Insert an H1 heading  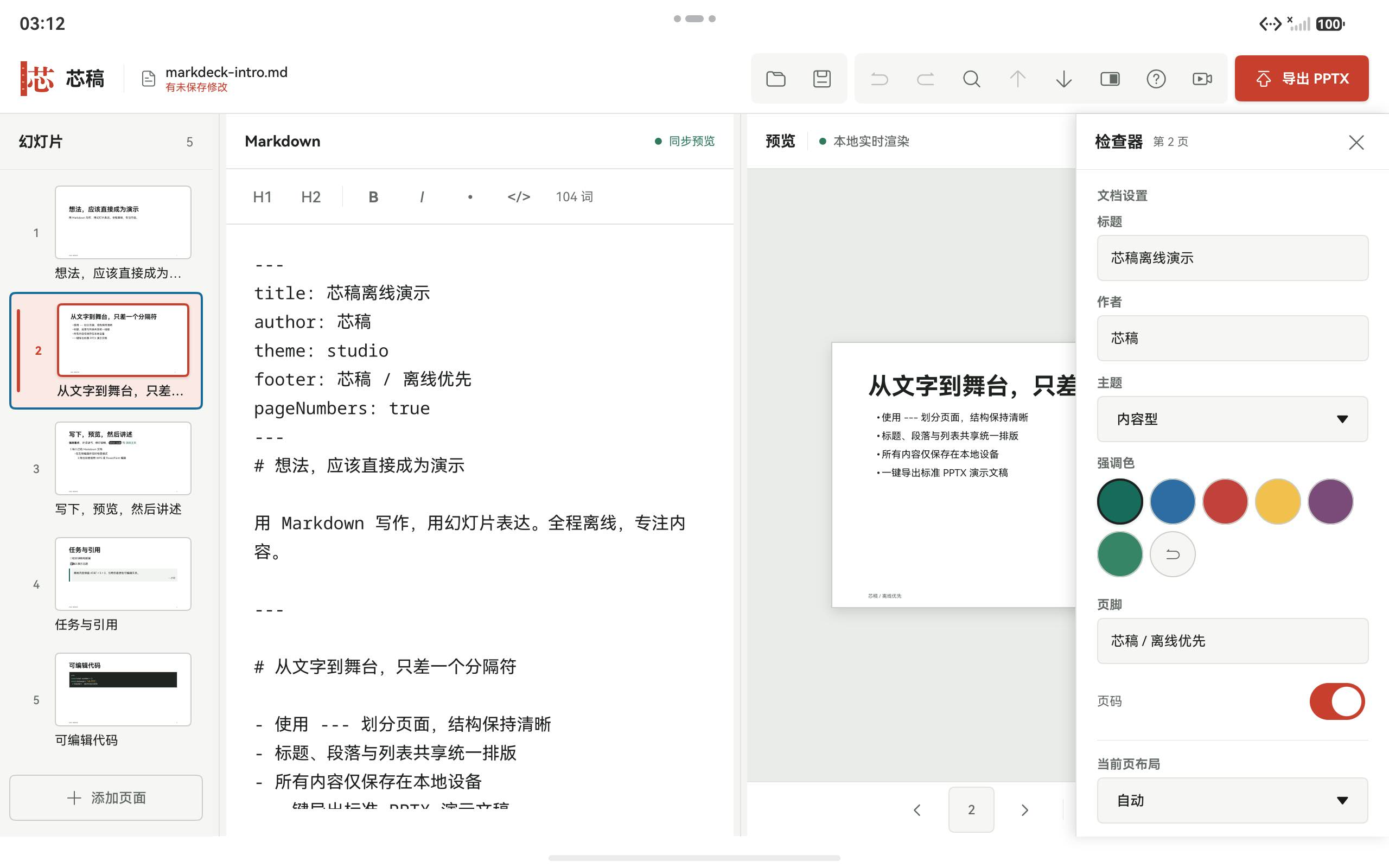pos(262,197)
